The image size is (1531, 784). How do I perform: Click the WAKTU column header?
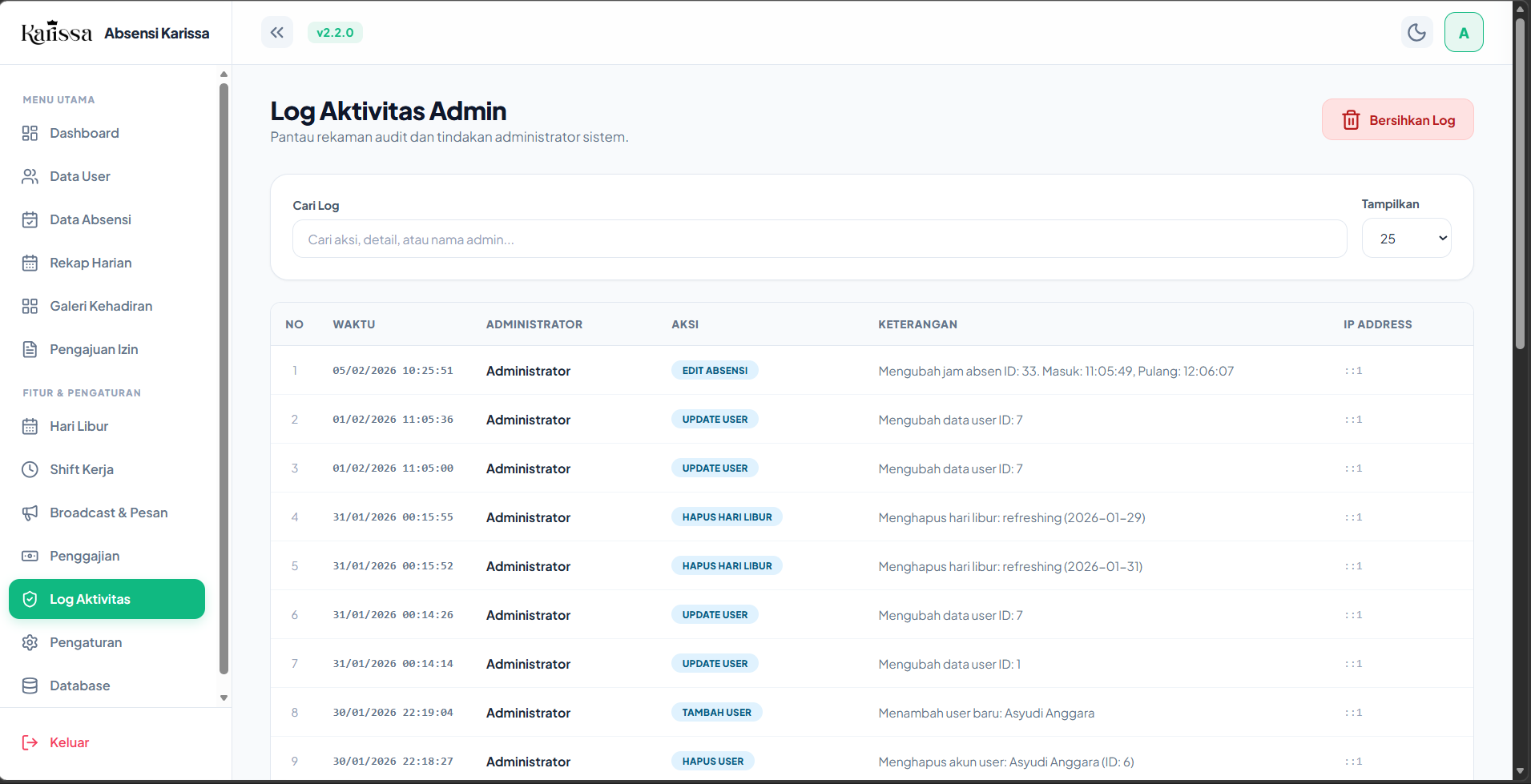pos(354,324)
